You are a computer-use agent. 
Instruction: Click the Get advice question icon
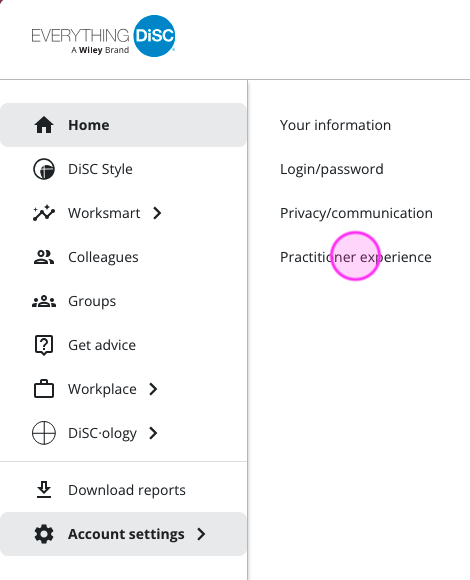(x=44, y=345)
